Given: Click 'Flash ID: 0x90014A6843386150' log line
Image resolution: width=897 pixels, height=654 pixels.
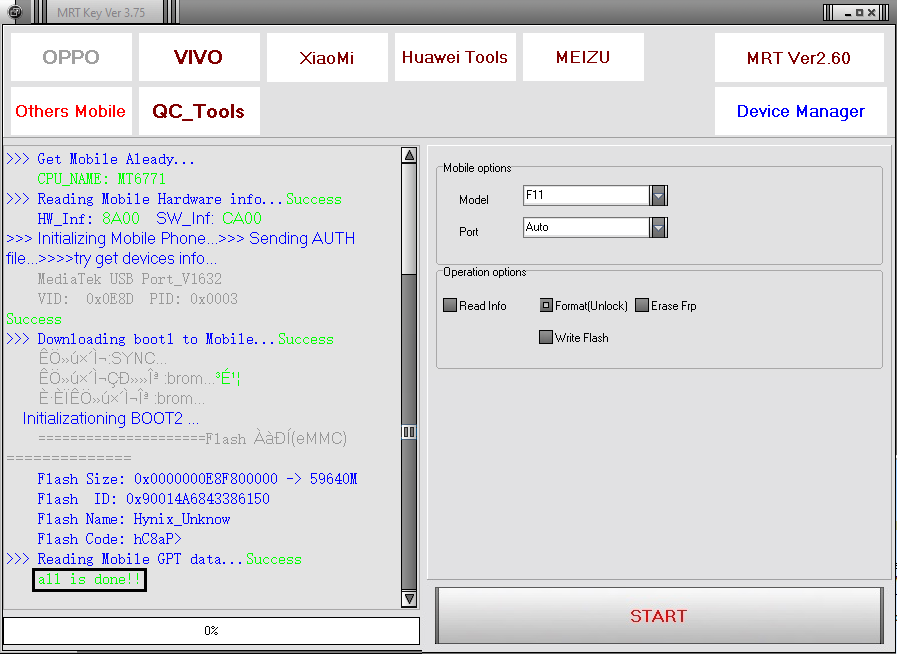Looking at the screenshot, I should [x=153, y=499].
